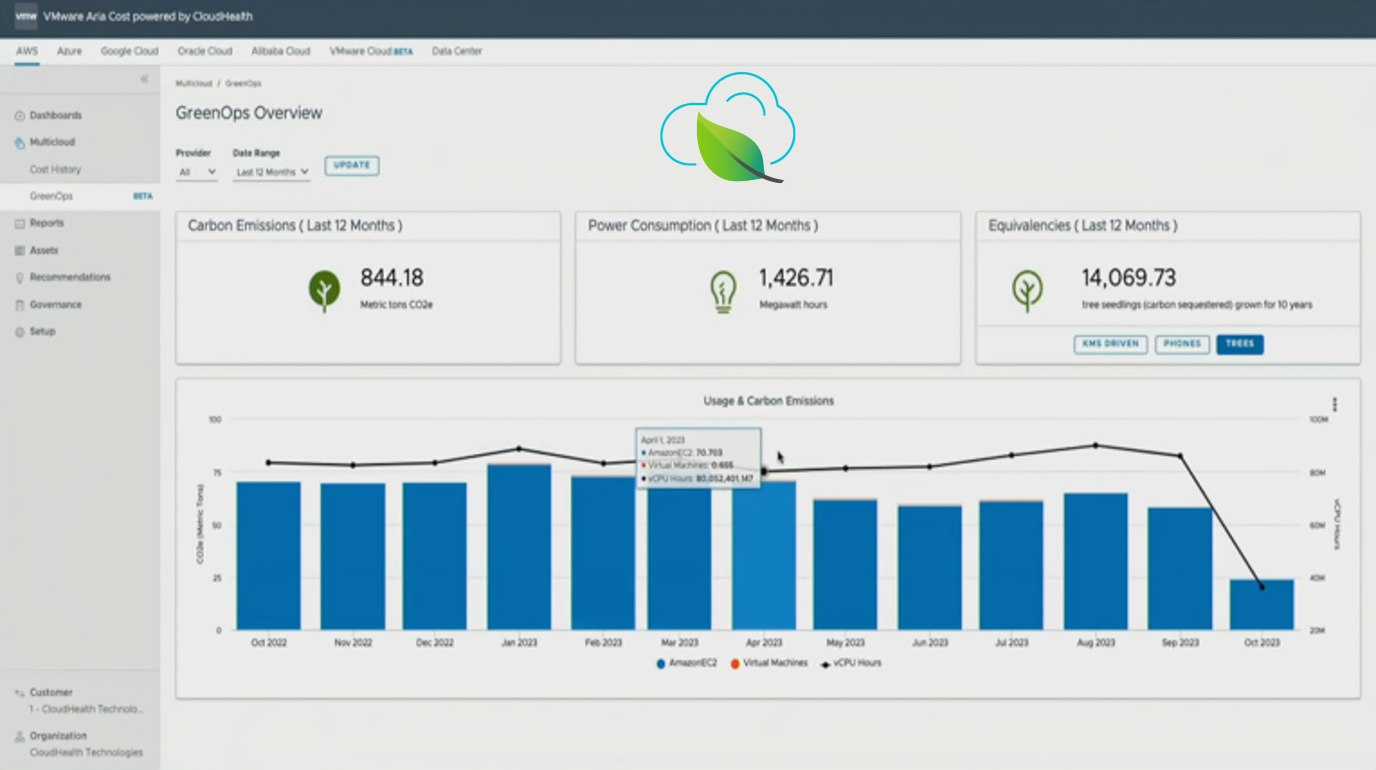Click the Dashboards icon in sidebar

[x=20, y=116]
